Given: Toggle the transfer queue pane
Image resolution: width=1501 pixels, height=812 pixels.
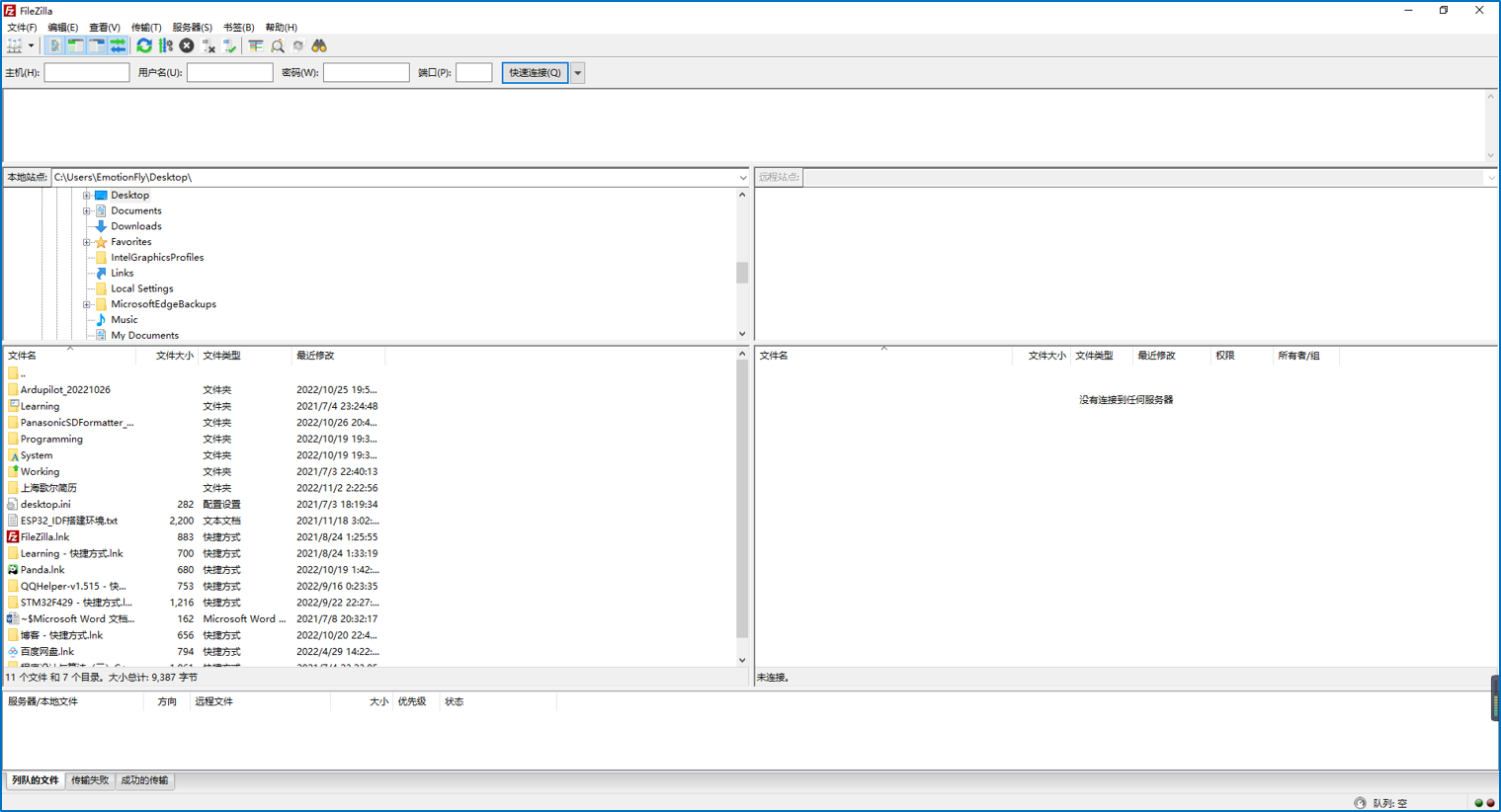Looking at the screenshot, I should [x=120, y=45].
